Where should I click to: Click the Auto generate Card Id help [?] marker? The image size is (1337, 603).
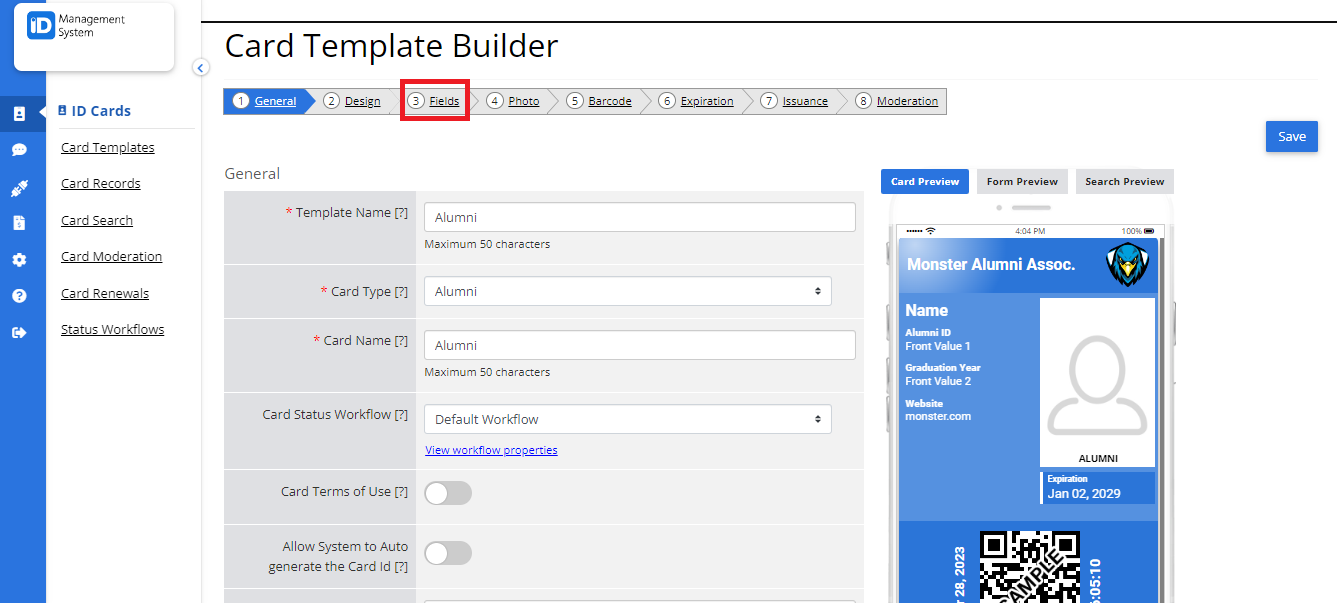tap(401, 567)
